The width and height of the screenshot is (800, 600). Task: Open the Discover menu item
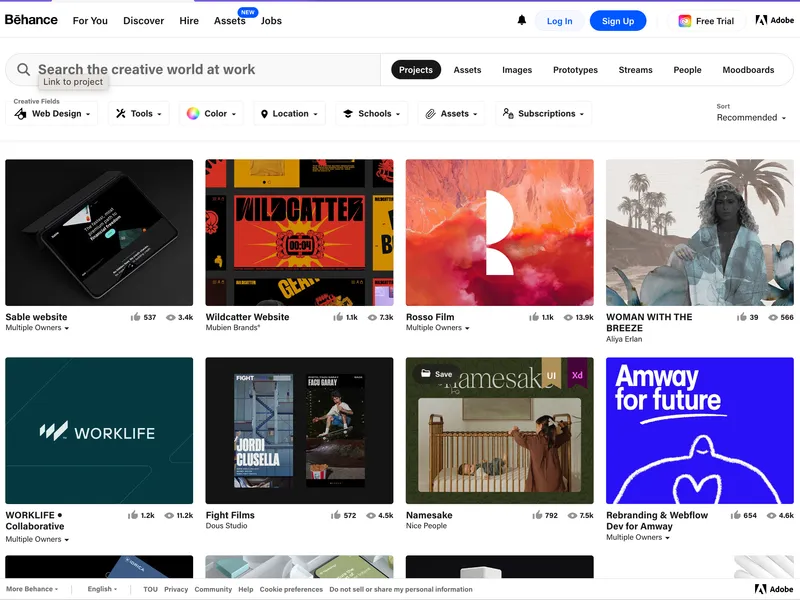(143, 21)
